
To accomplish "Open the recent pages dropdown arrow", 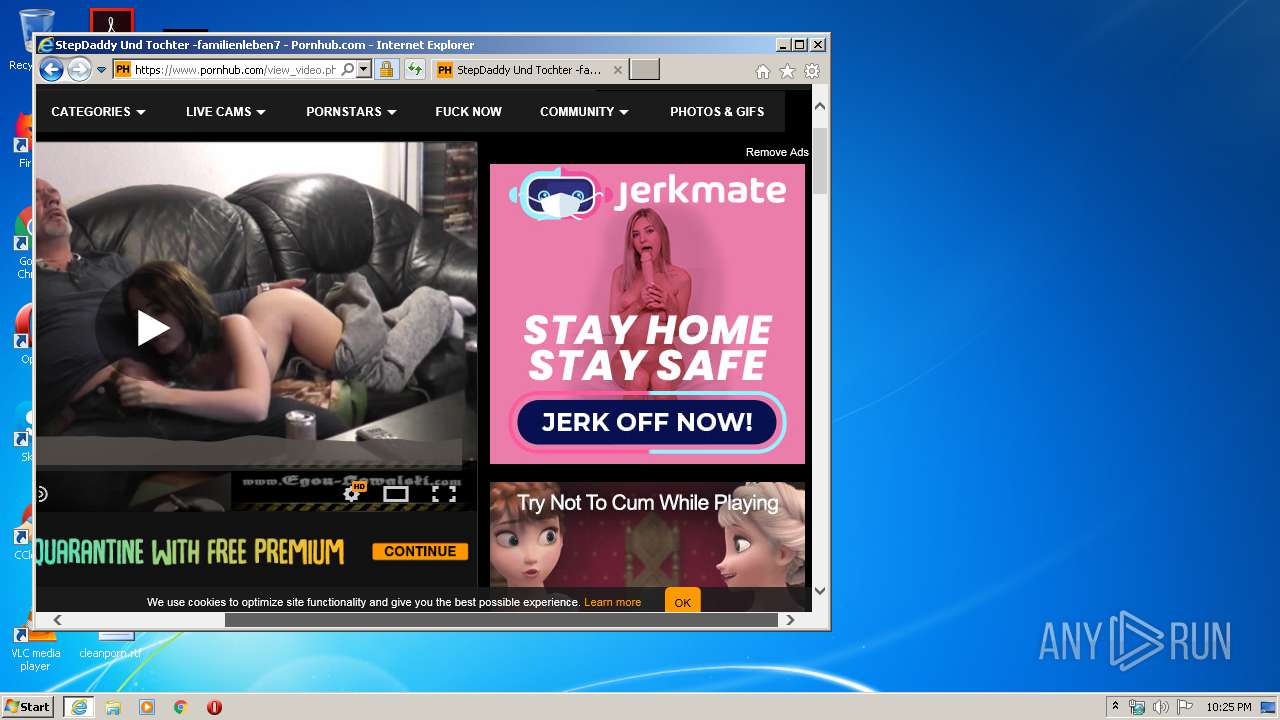I will coord(101,70).
